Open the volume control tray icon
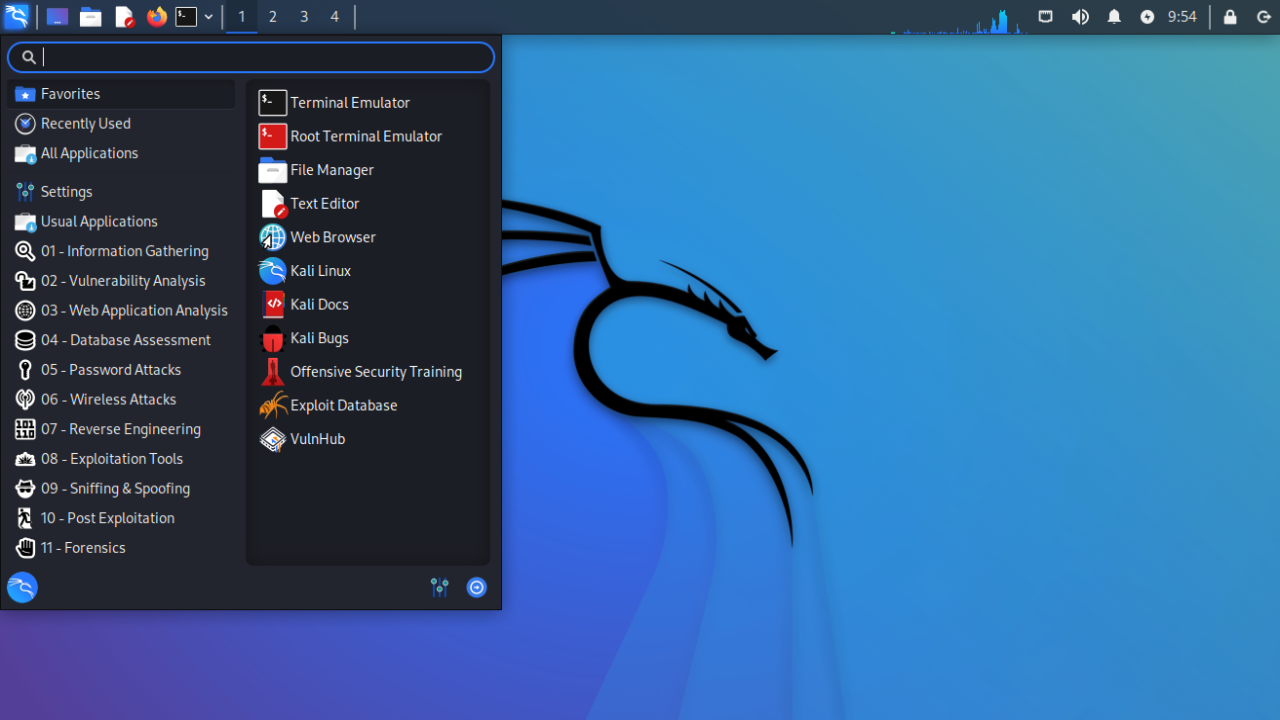Viewport: 1280px width, 720px height. [x=1080, y=16]
